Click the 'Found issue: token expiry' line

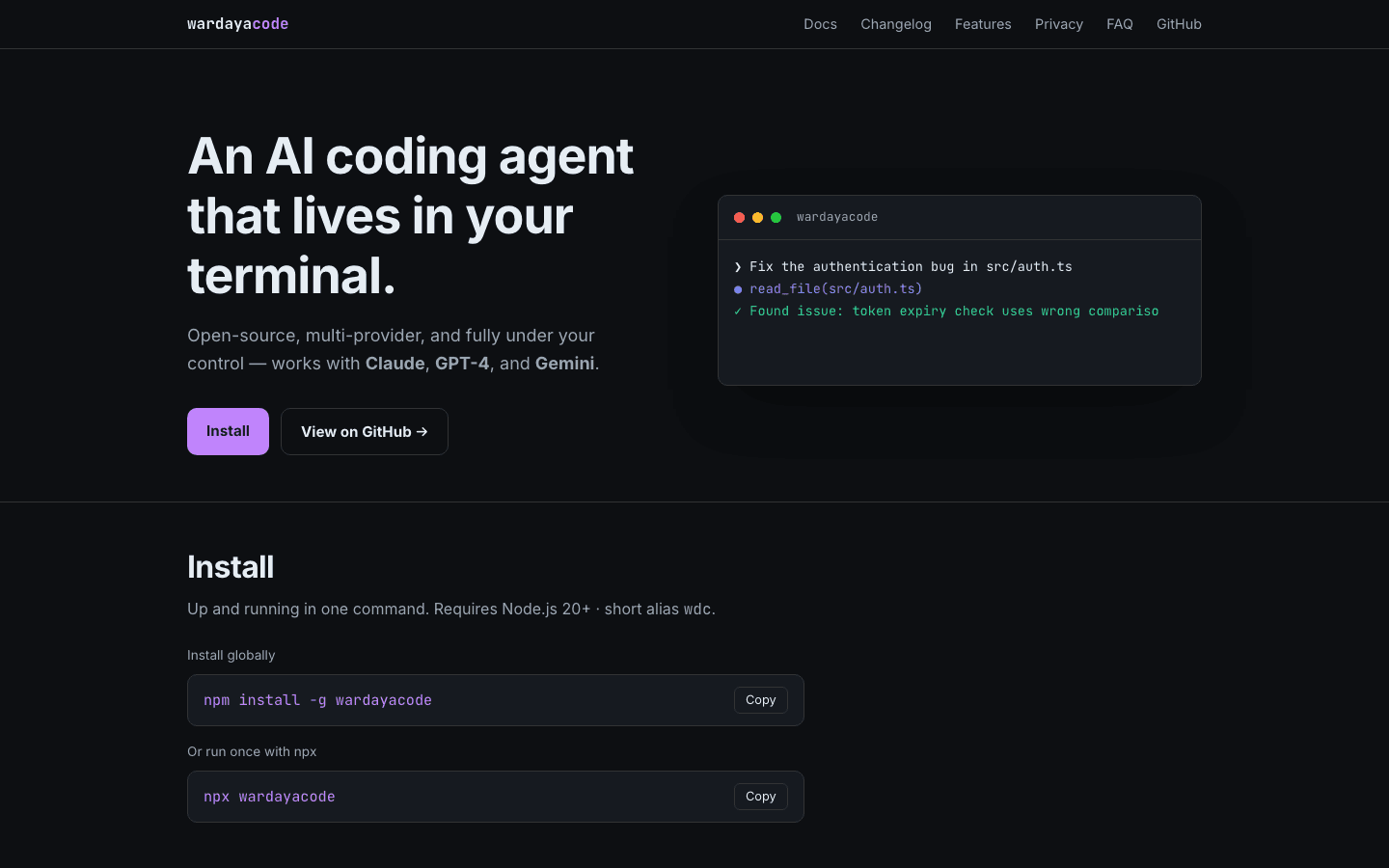tap(946, 311)
